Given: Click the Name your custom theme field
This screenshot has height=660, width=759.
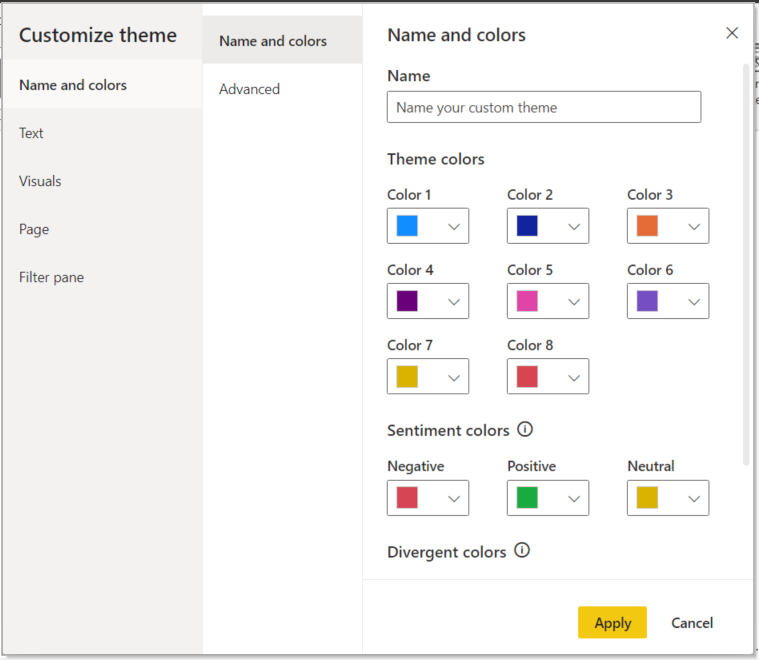Looking at the screenshot, I should pos(544,107).
